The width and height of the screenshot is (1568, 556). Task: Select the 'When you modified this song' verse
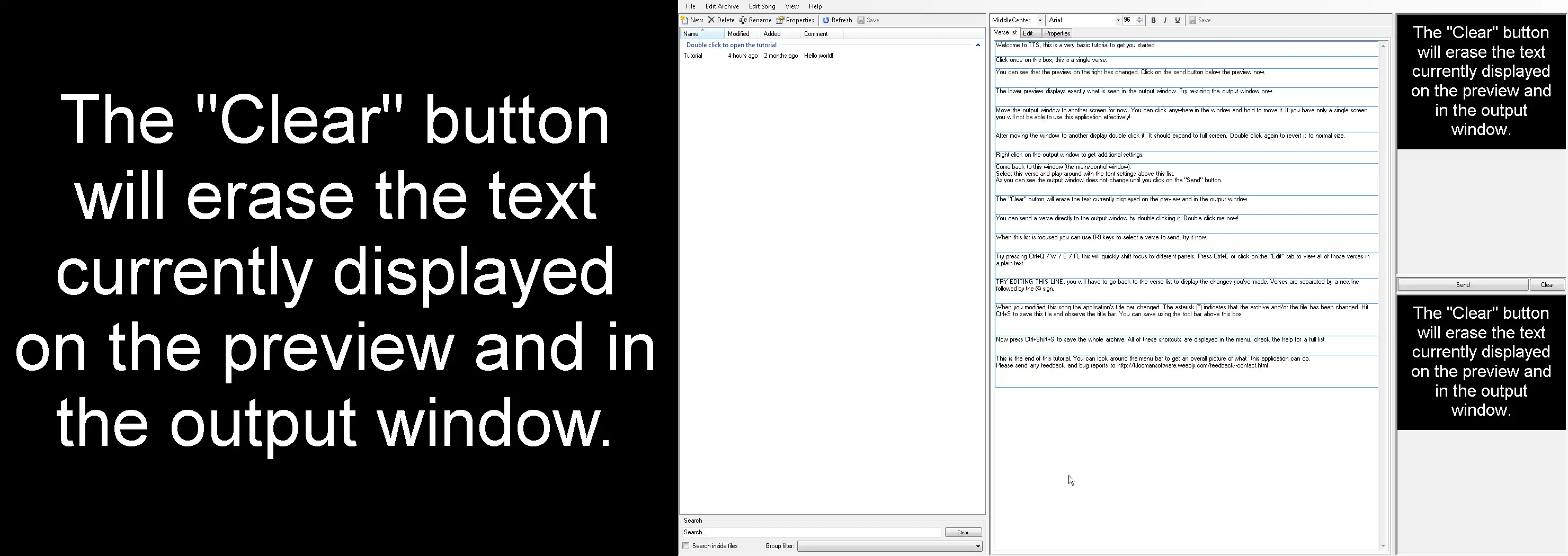pos(1187,319)
